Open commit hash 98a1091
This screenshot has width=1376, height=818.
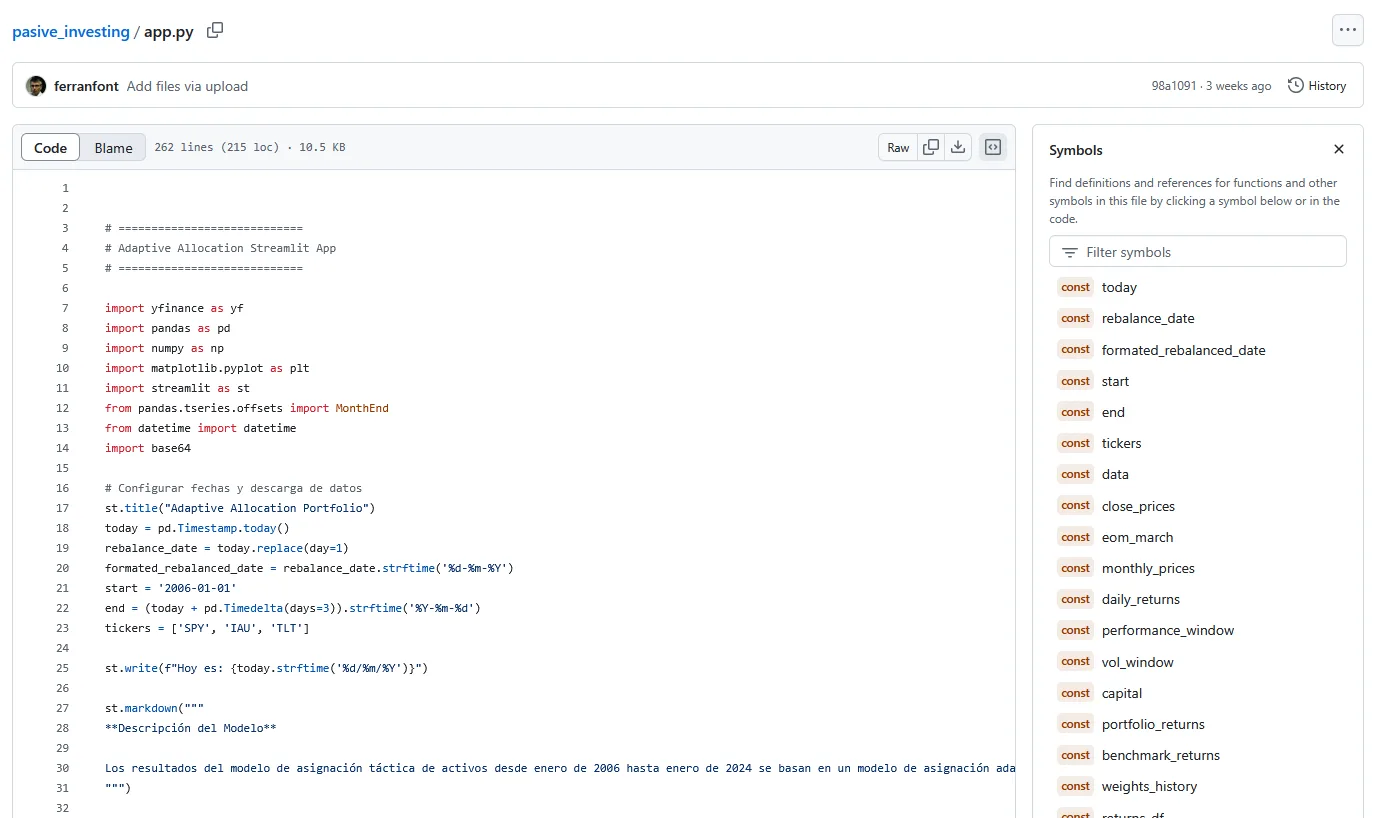click(x=1173, y=86)
